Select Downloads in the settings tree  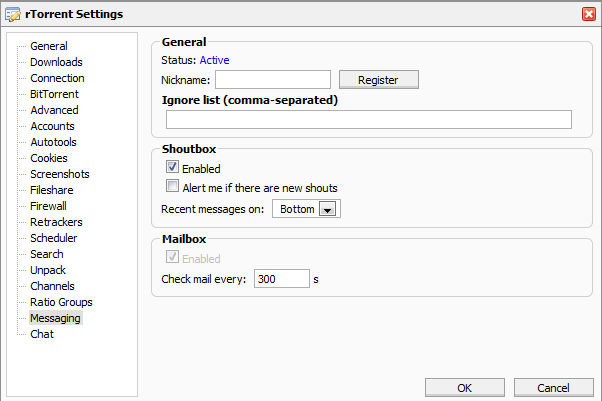pyautogui.click(x=56, y=62)
